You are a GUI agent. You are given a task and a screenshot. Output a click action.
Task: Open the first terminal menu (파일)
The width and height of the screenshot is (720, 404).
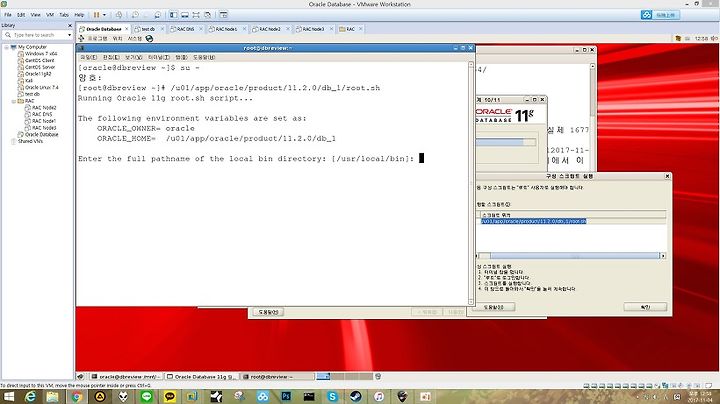(89, 57)
